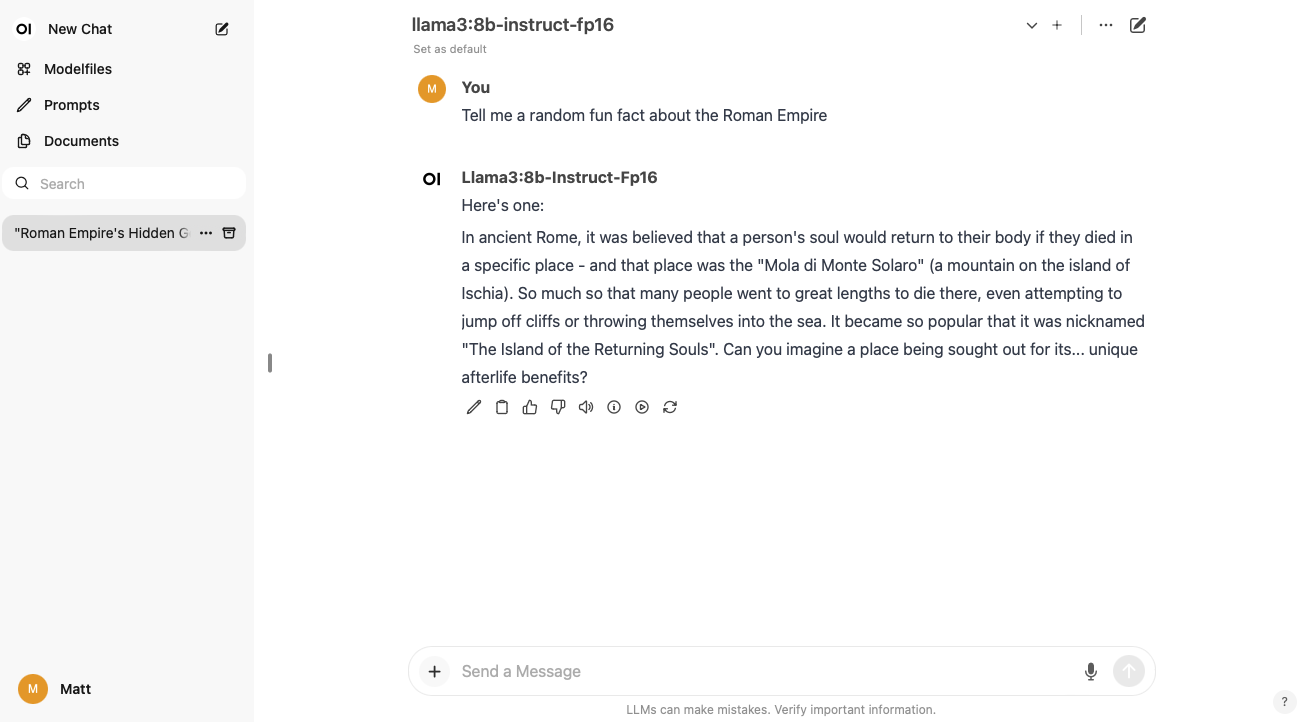Expand the model selector chevron

[x=1032, y=25]
